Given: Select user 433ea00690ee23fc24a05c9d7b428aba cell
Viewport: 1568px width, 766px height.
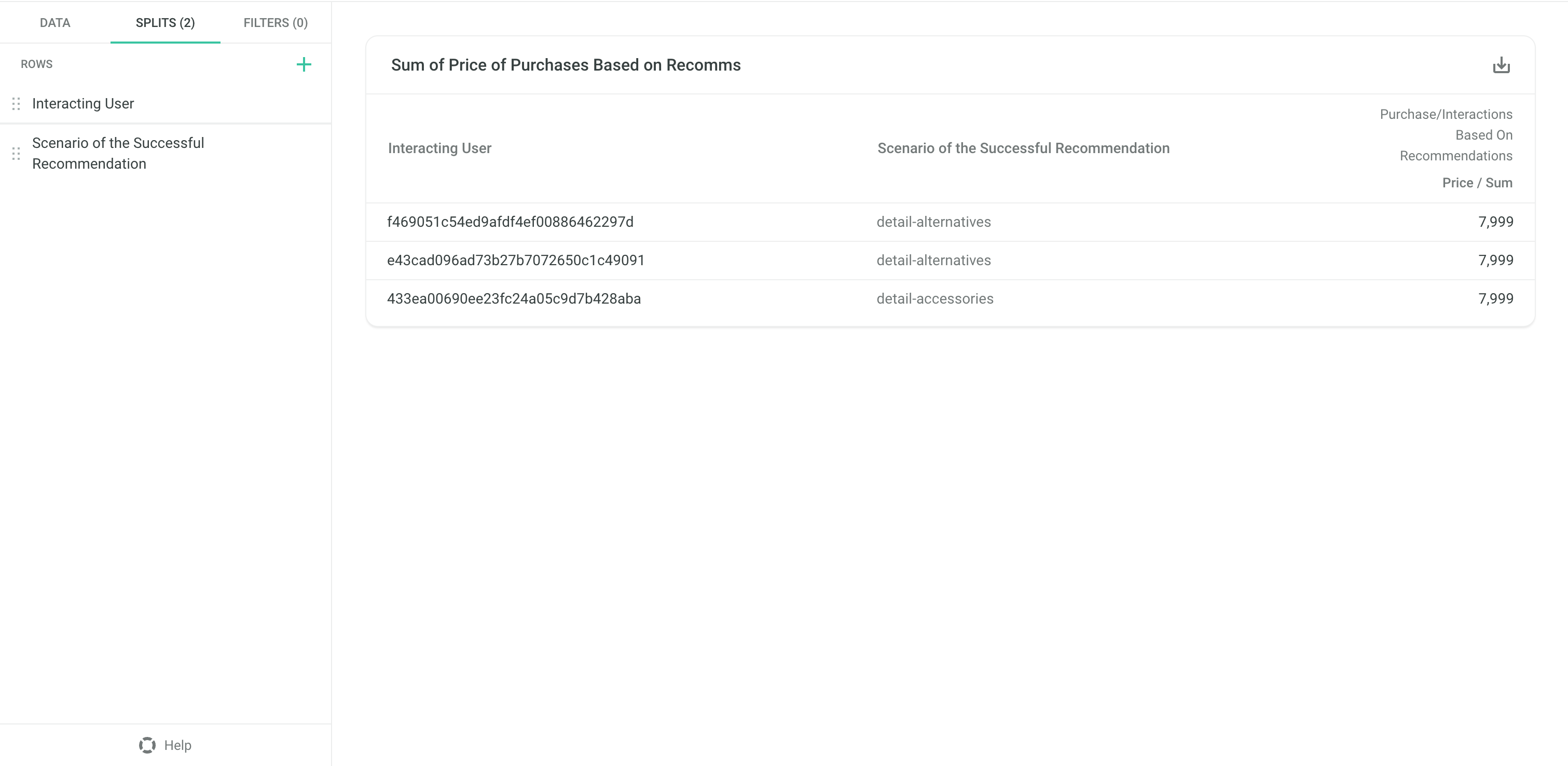Looking at the screenshot, I should [514, 298].
